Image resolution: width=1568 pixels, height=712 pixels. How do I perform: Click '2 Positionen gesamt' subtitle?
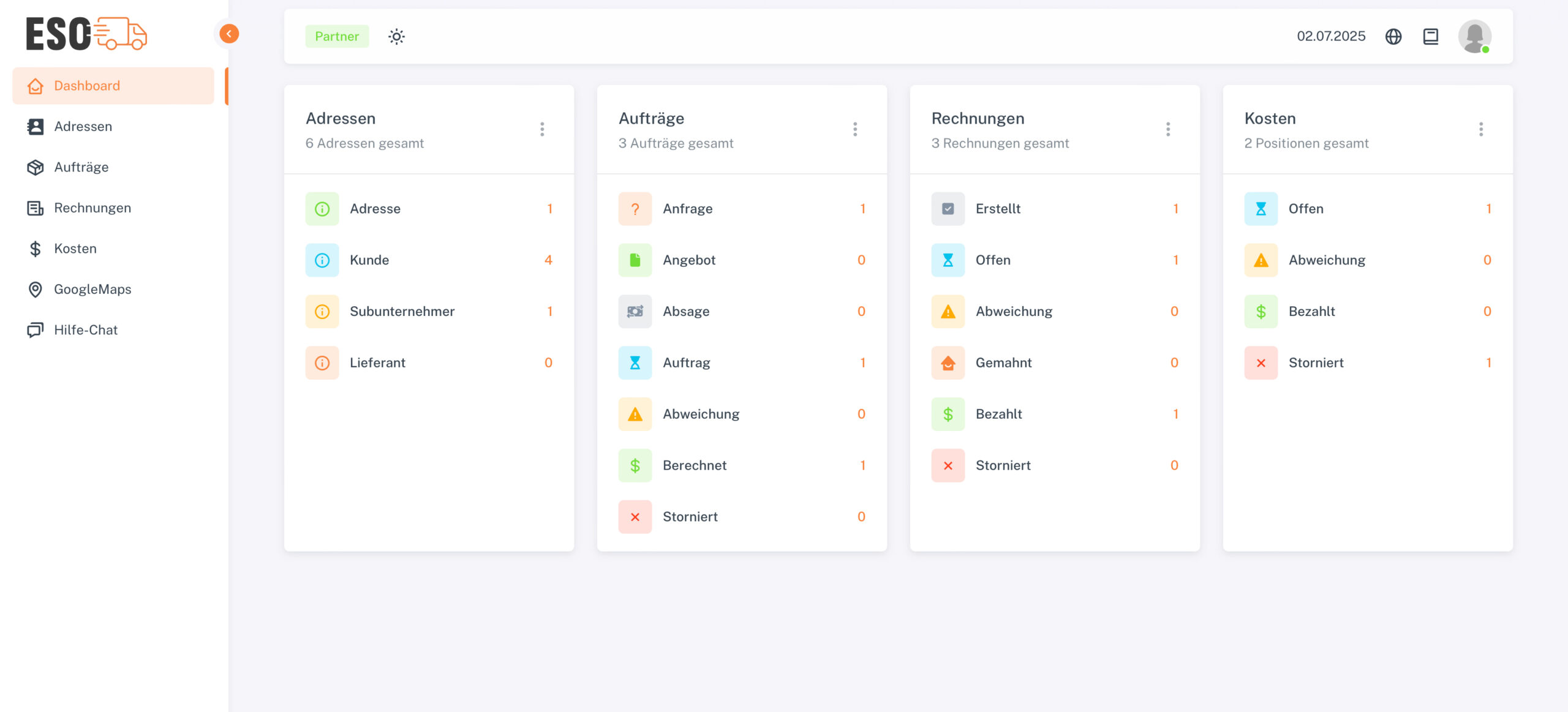[1306, 143]
